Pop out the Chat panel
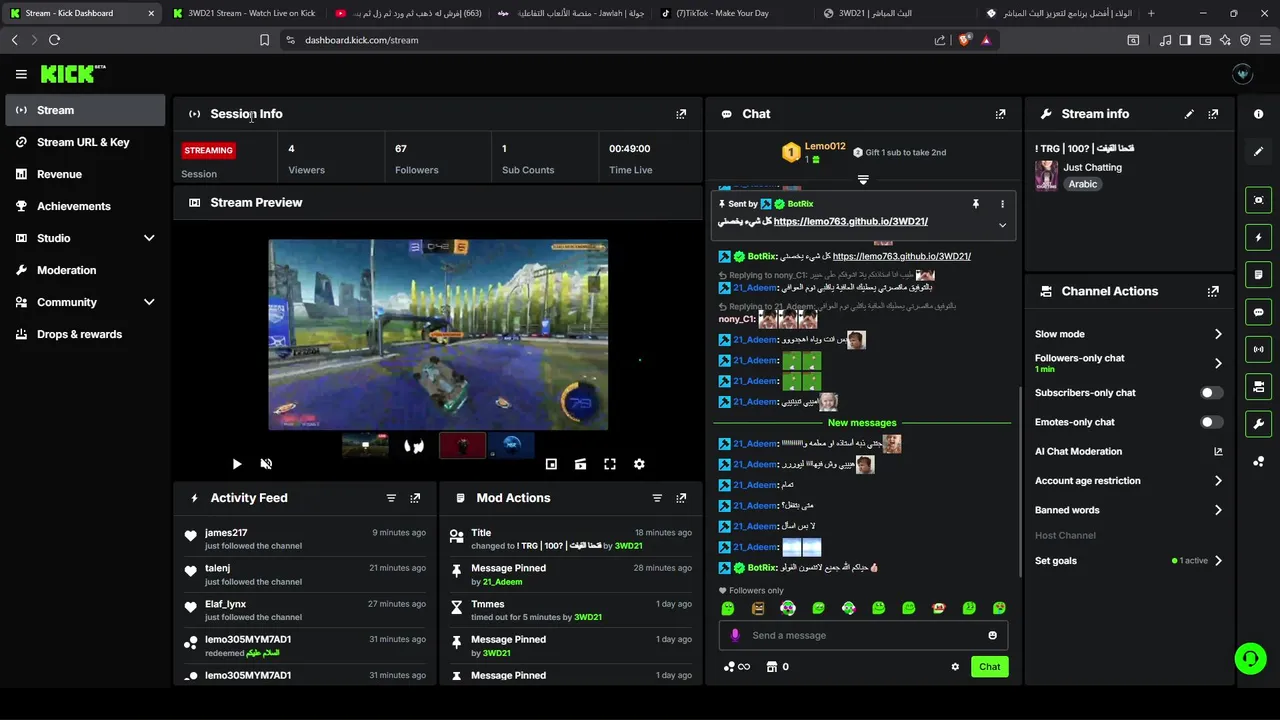The image size is (1280, 720). pyautogui.click(x=1000, y=114)
